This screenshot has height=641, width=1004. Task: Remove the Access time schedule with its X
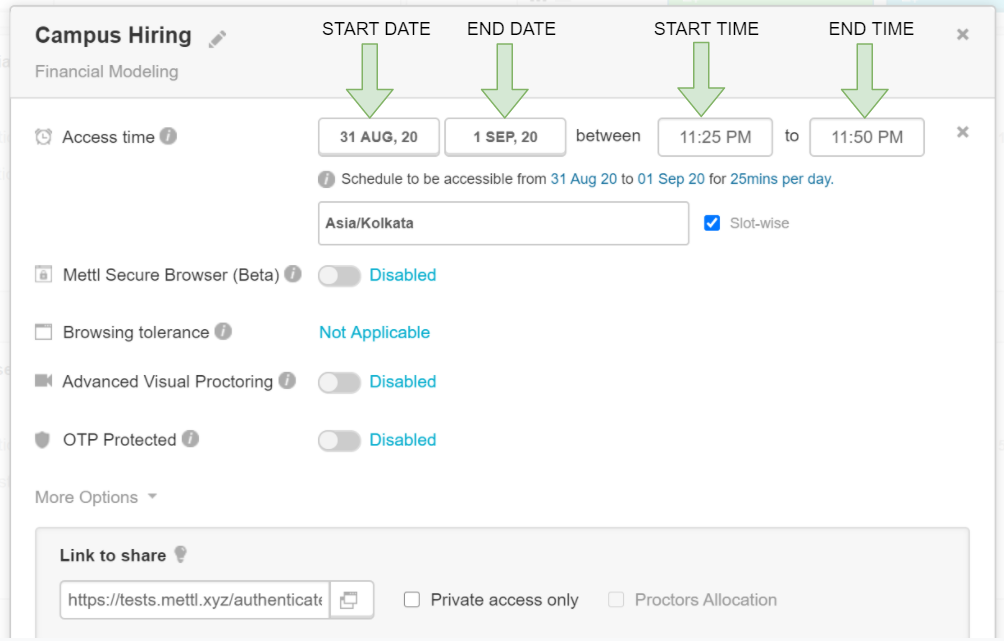point(962,131)
